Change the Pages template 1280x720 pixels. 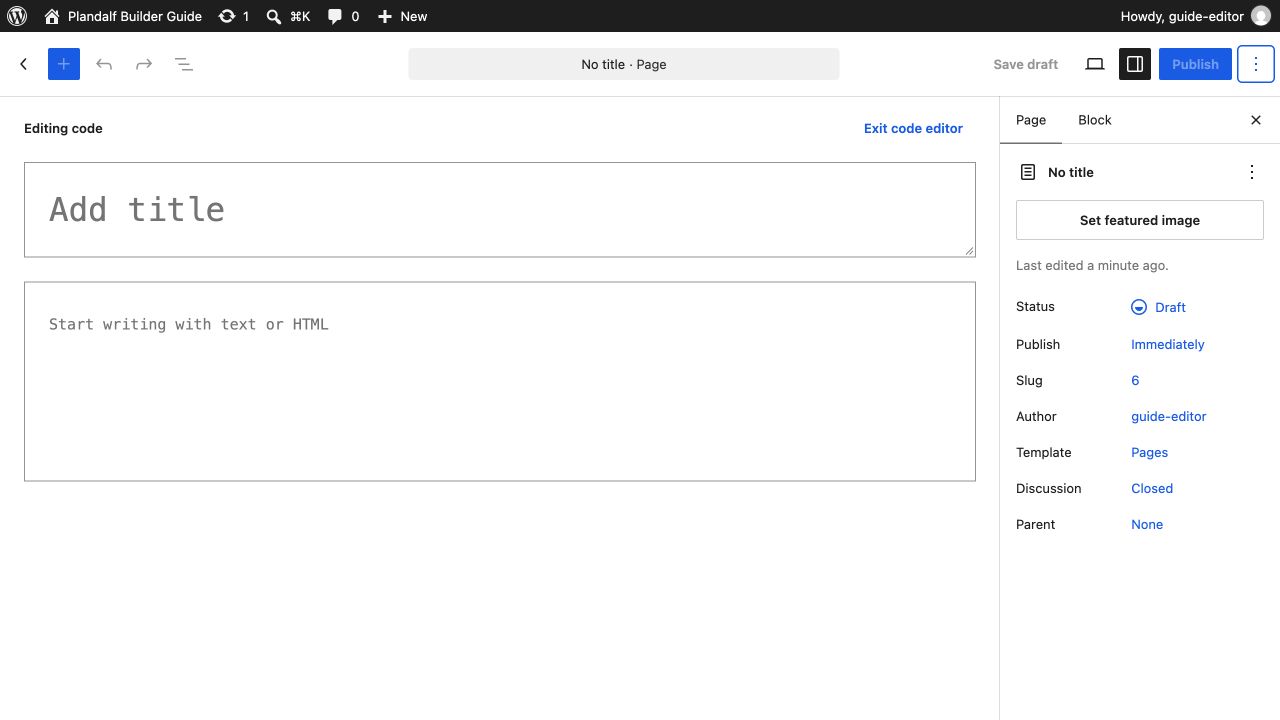(x=1150, y=452)
